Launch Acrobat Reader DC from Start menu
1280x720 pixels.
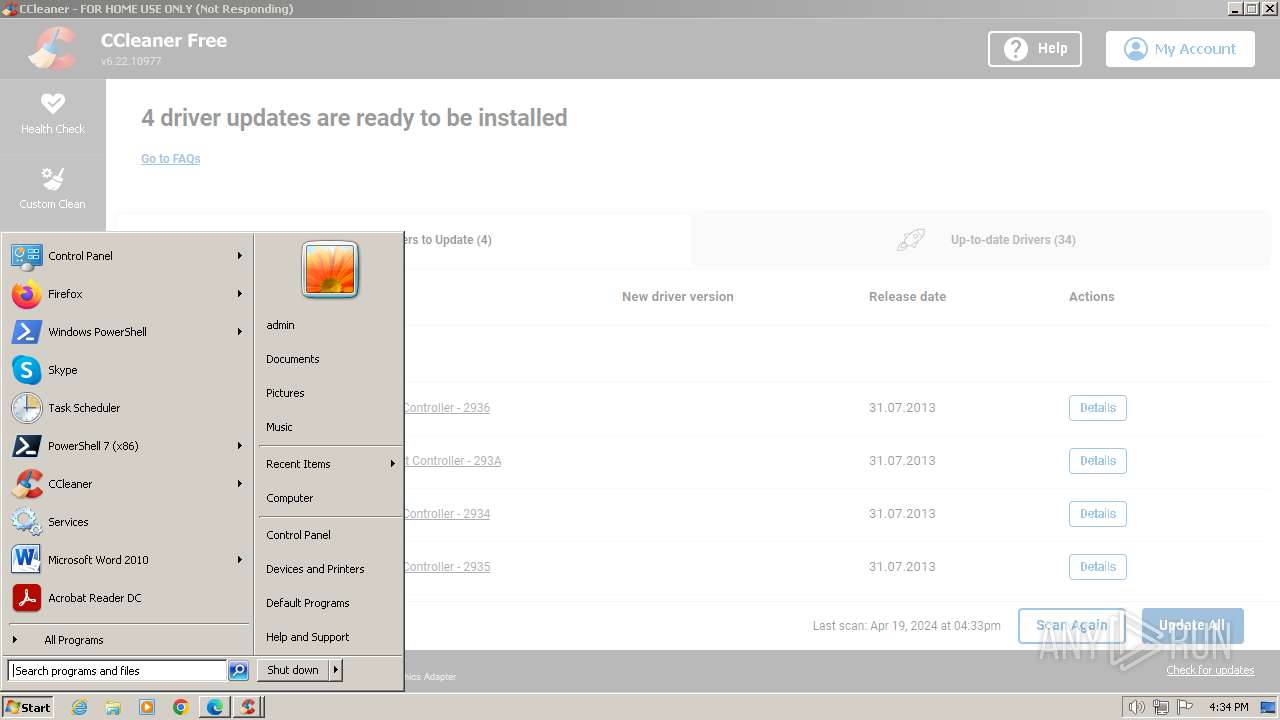[128, 598]
